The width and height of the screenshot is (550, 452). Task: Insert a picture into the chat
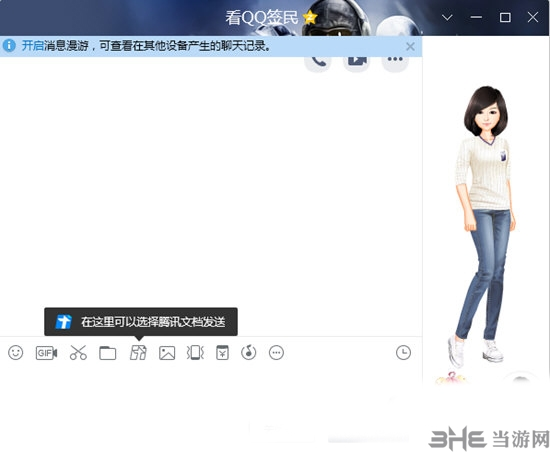tap(167, 353)
